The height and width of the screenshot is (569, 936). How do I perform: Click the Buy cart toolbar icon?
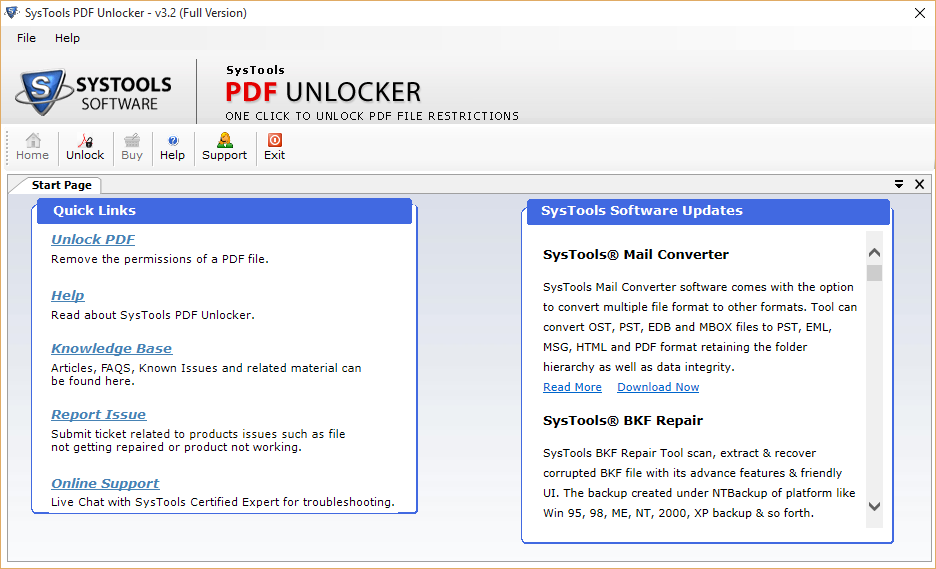click(x=132, y=147)
